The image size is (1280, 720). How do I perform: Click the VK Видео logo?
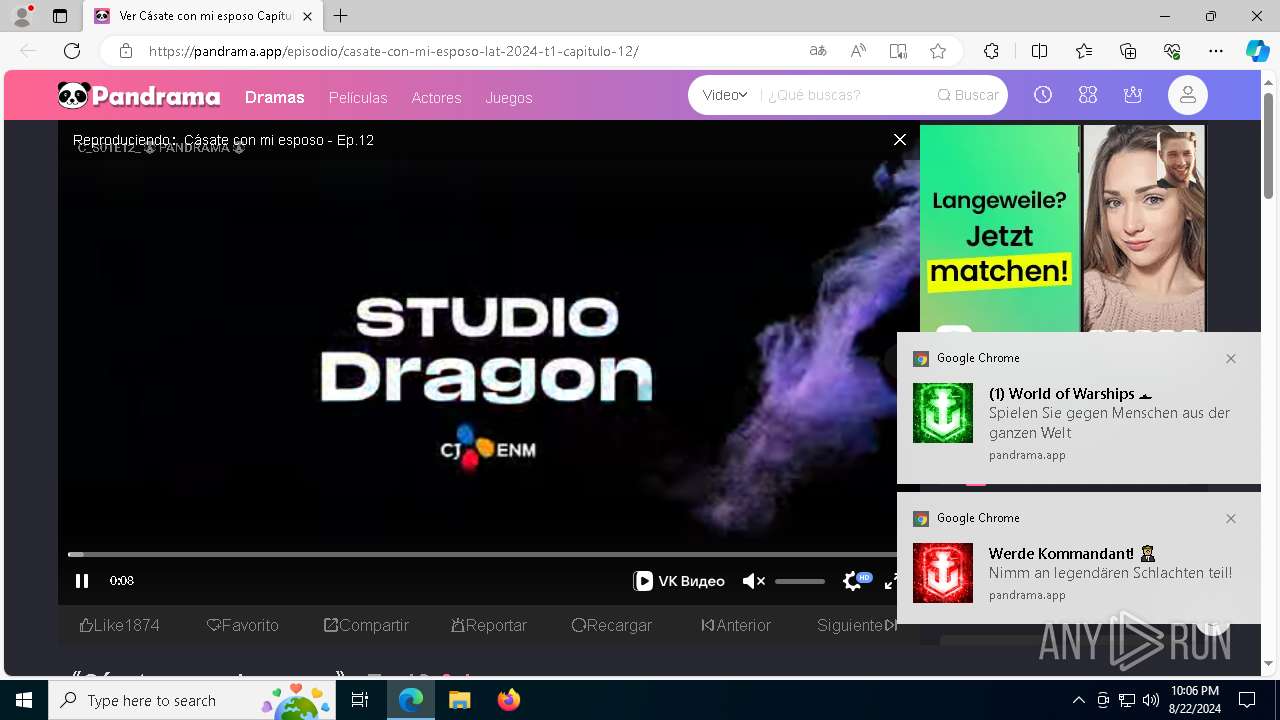tap(679, 581)
